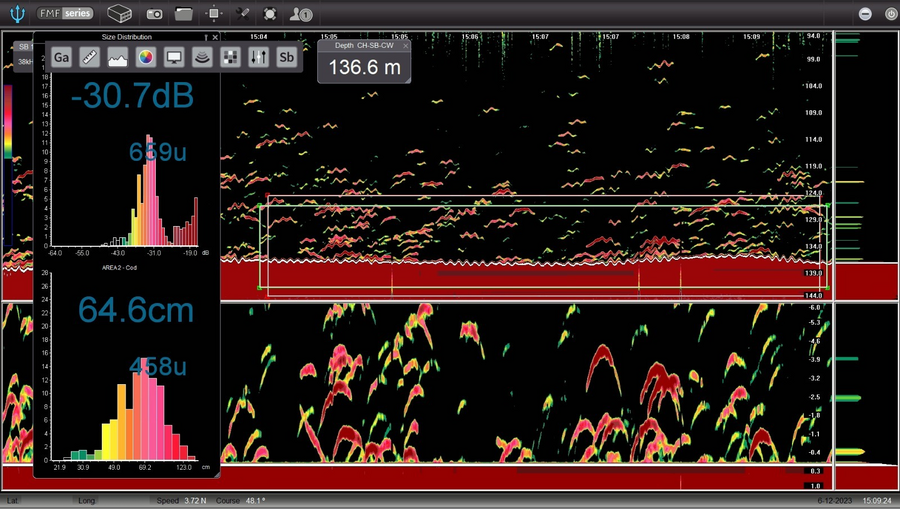
Task: Pin the Size Distribution panel
Action: point(203,37)
